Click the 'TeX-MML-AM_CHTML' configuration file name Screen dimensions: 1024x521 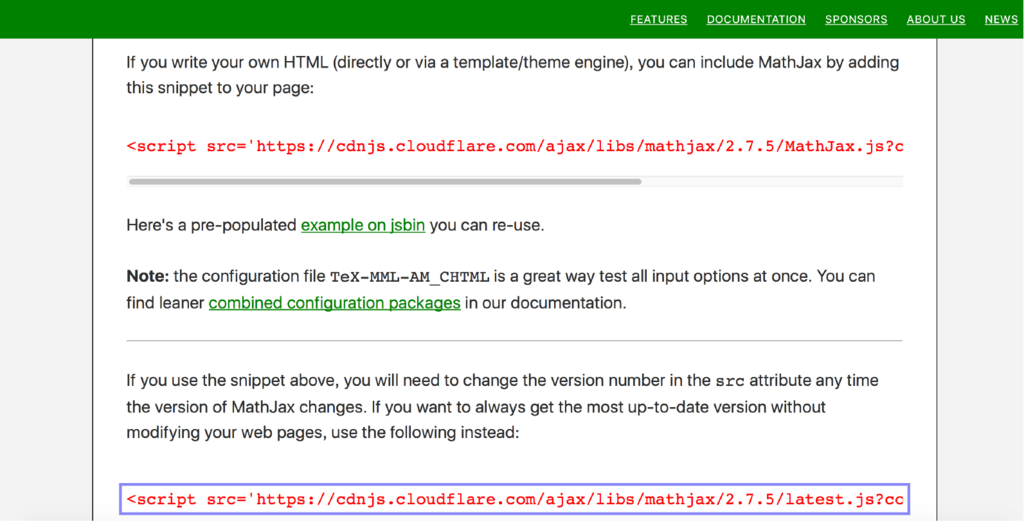410,277
